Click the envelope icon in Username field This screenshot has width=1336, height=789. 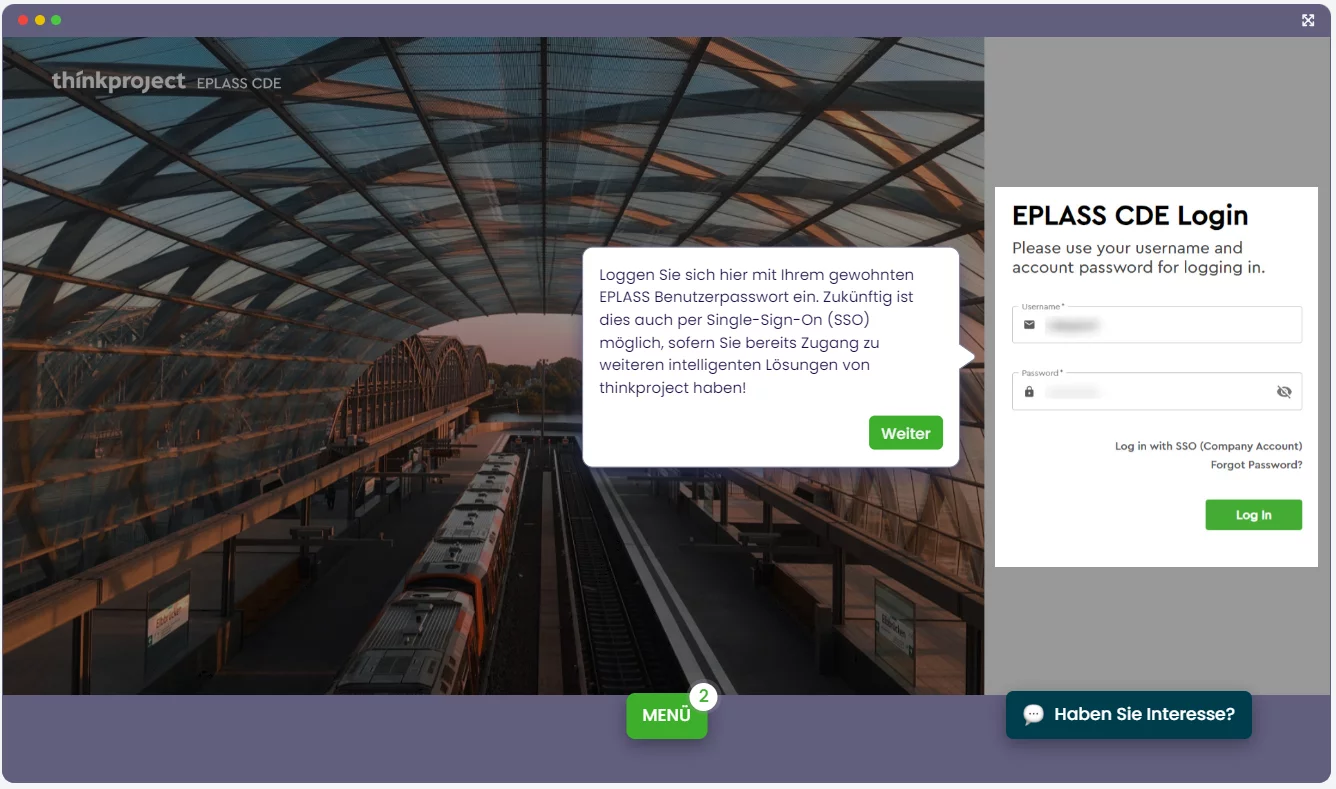click(1029, 325)
